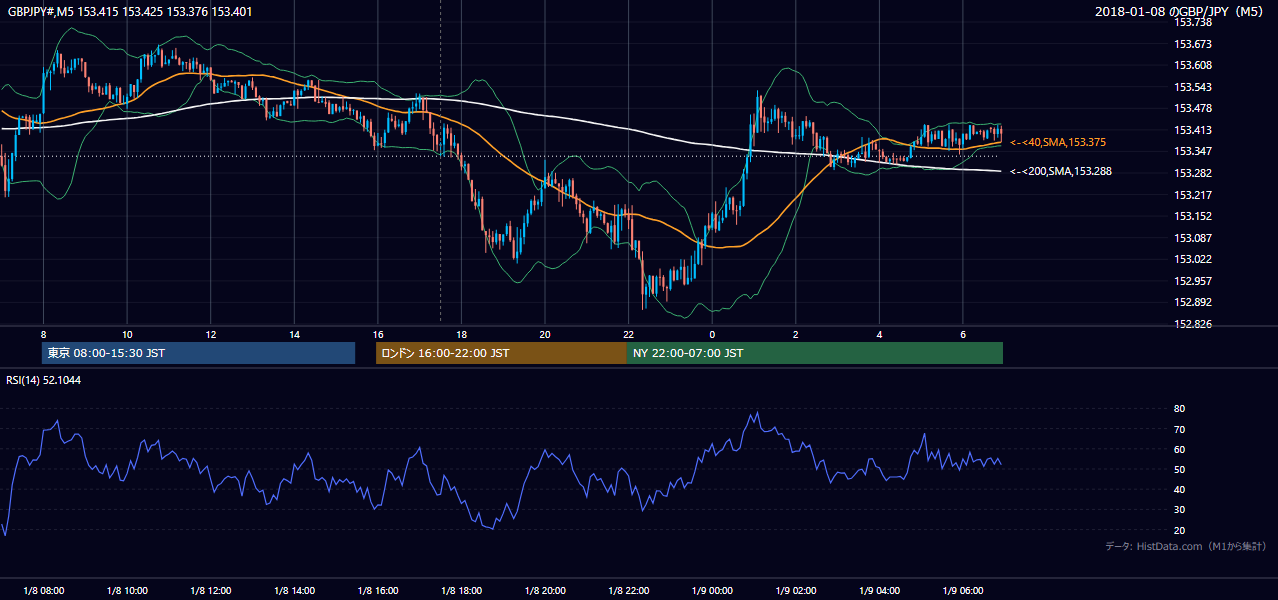Click the hour 14 tick on price chart

pos(294,334)
